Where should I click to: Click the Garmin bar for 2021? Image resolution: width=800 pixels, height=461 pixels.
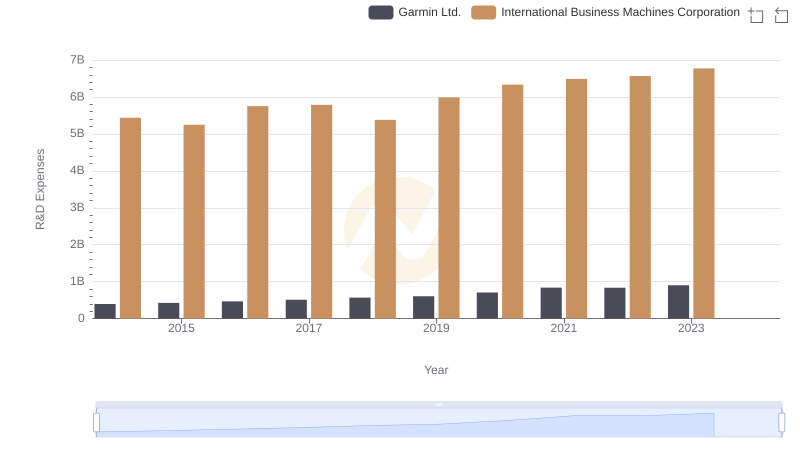tap(551, 303)
